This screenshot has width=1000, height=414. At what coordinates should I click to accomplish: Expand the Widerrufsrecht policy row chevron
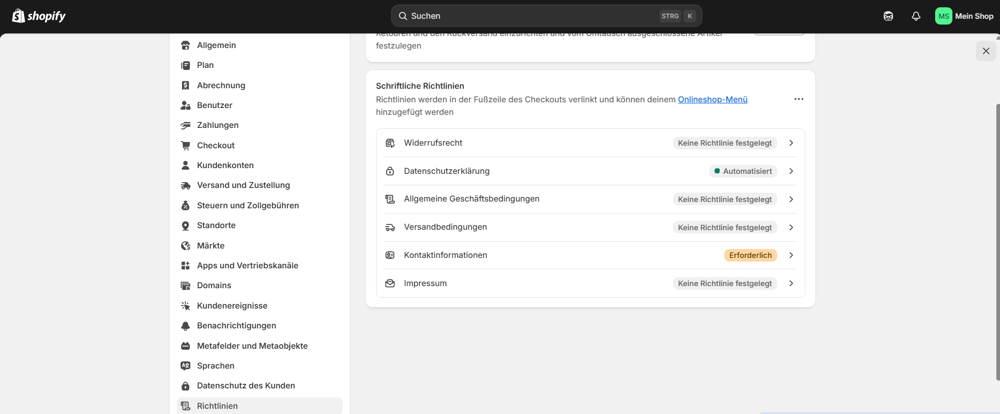[x=791, y=143]
